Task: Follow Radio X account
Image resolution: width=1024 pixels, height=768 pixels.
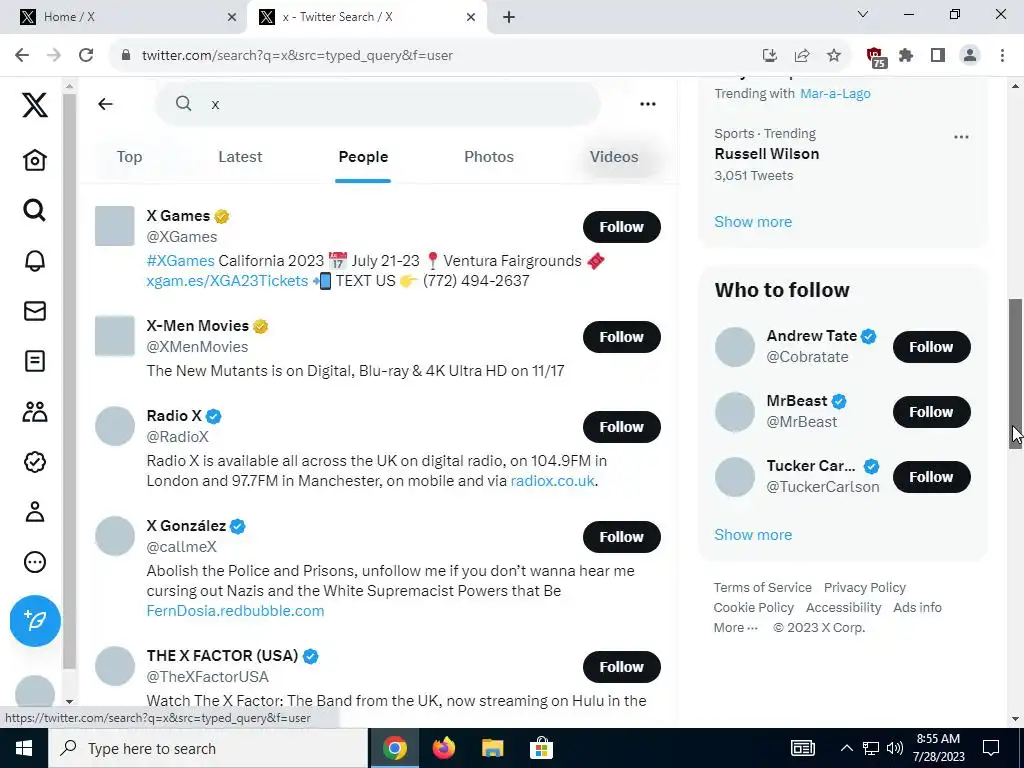Action: tap(622, 427)
